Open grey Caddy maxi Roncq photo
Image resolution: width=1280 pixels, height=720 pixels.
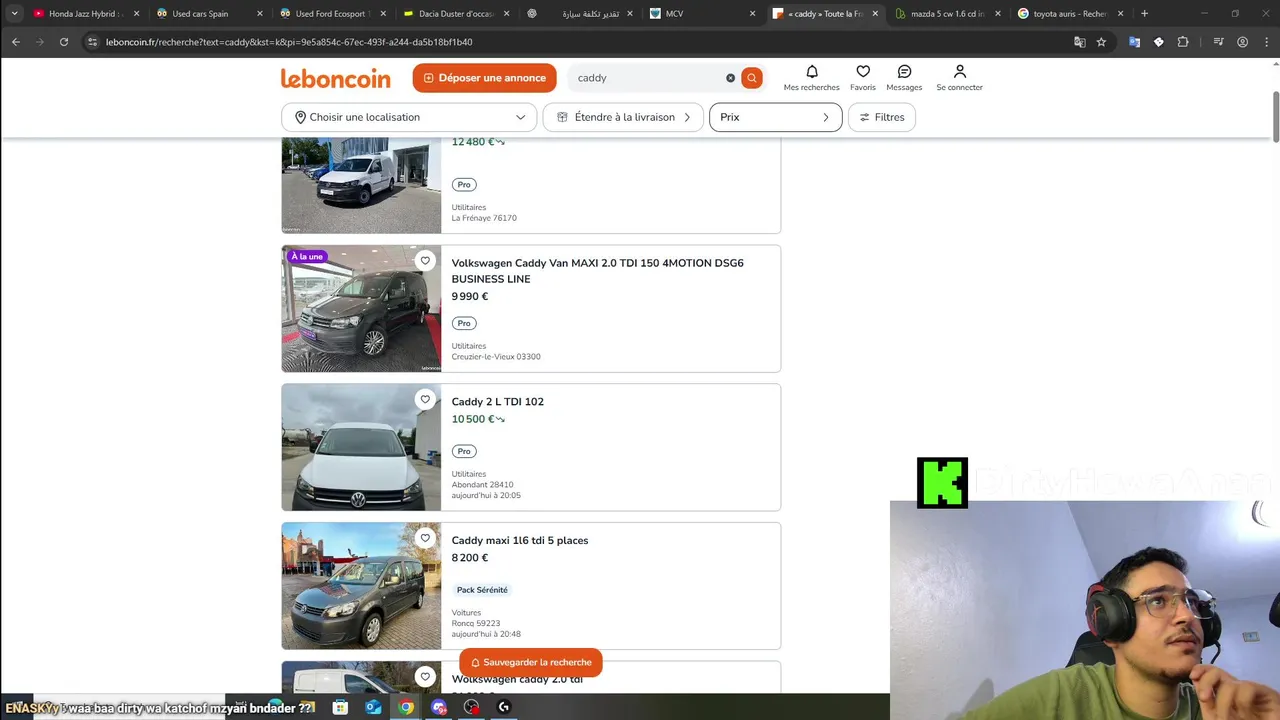361,586
